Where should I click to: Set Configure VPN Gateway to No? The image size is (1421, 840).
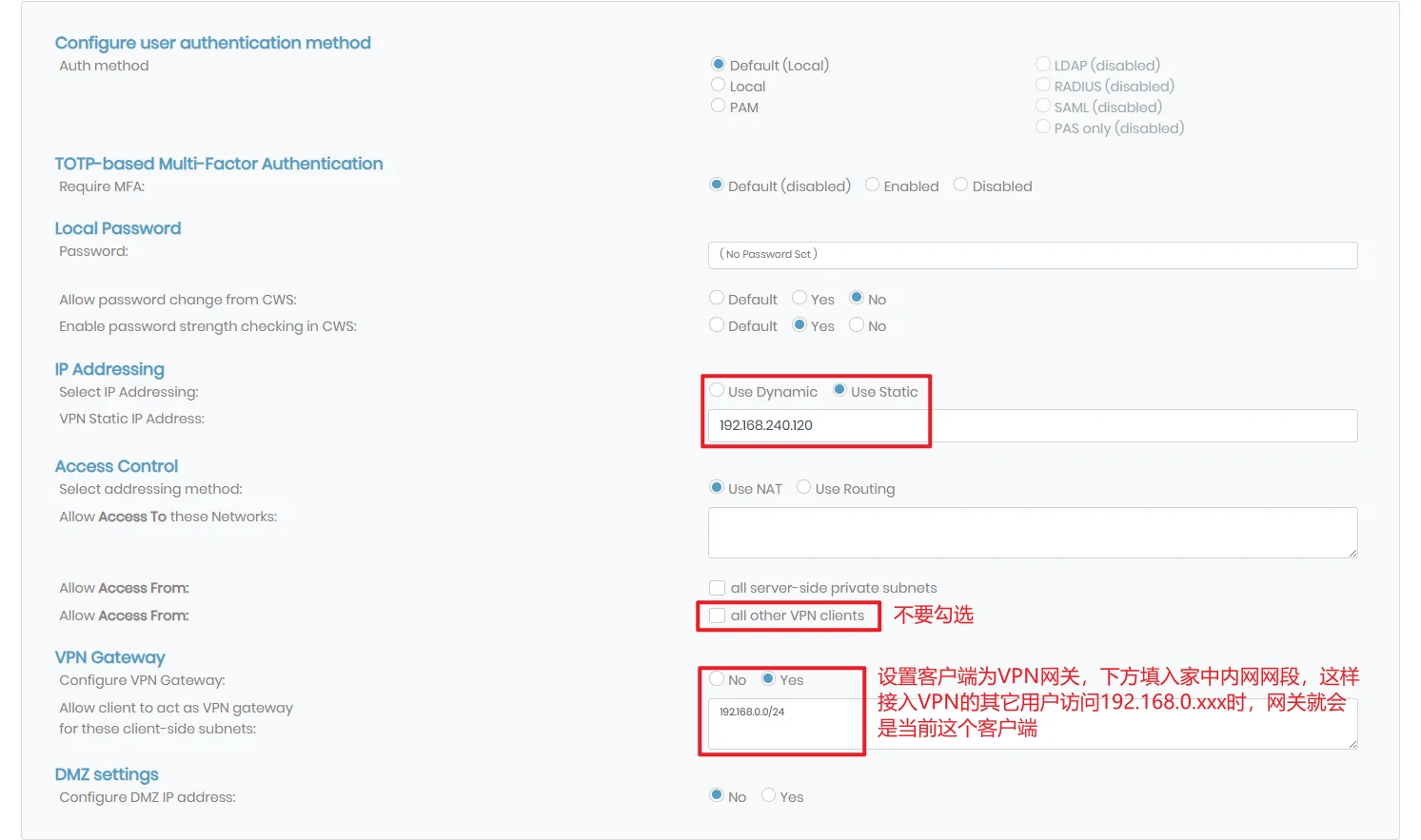(717, 679)
